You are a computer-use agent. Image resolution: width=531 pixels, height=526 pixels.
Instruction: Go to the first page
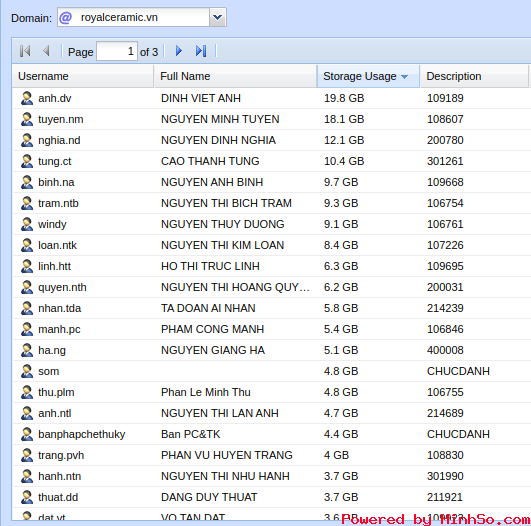[x=25, y=51]
